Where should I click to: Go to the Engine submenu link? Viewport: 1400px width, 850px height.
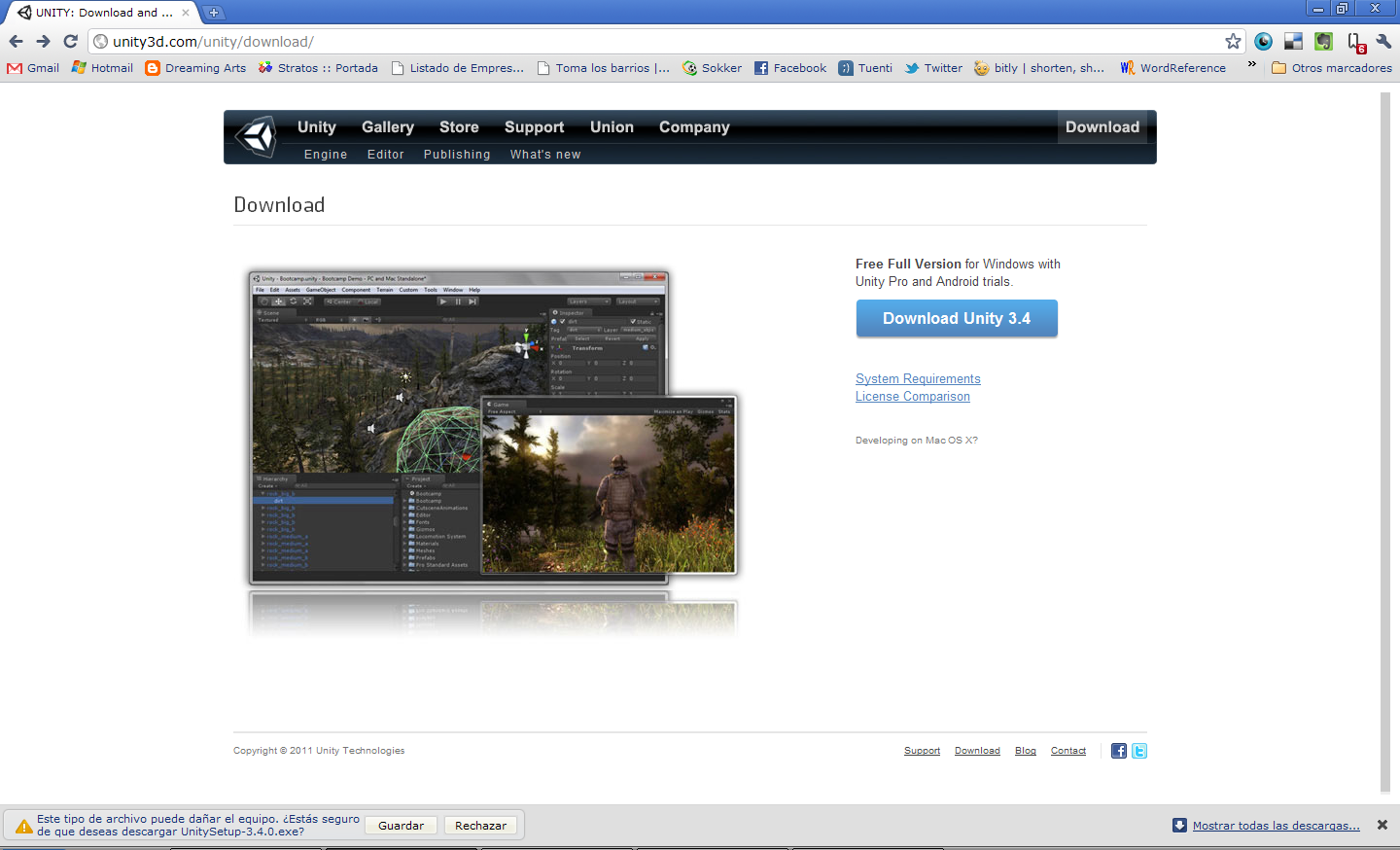tap(326, 155)
